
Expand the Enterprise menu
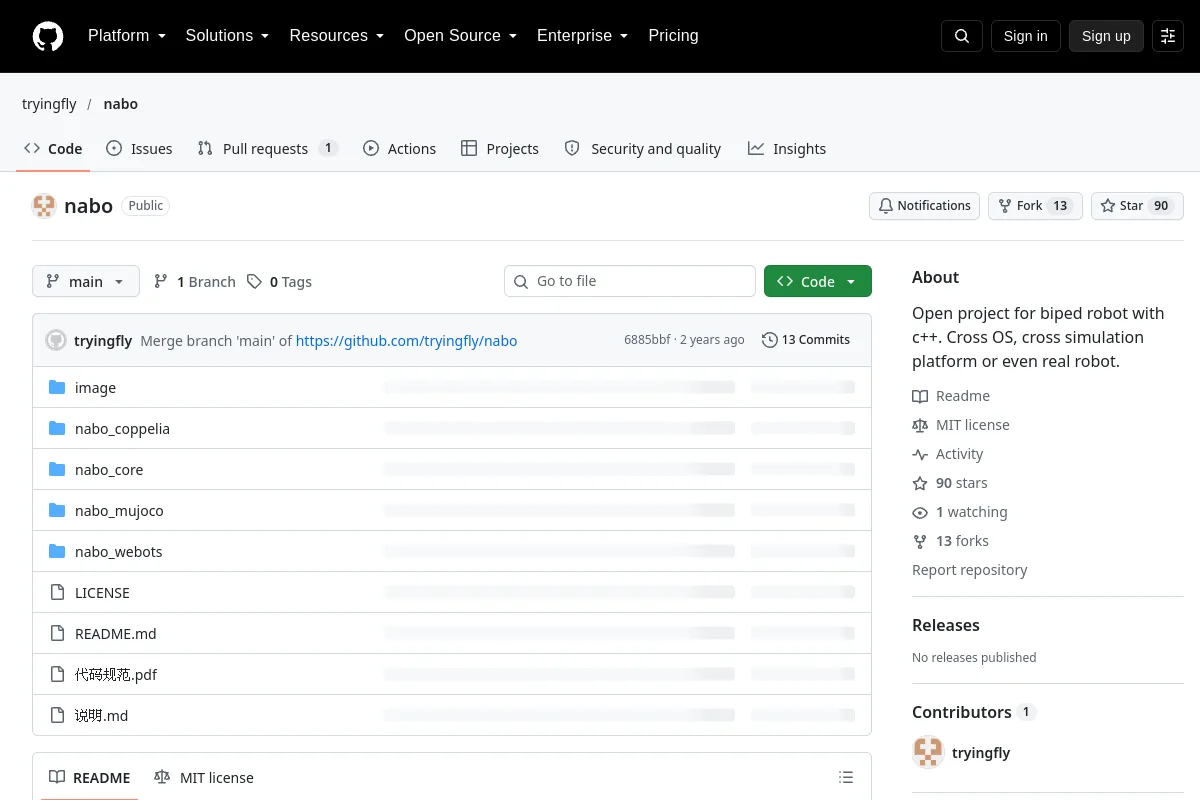pyautogui.click(x=582, y=36)
